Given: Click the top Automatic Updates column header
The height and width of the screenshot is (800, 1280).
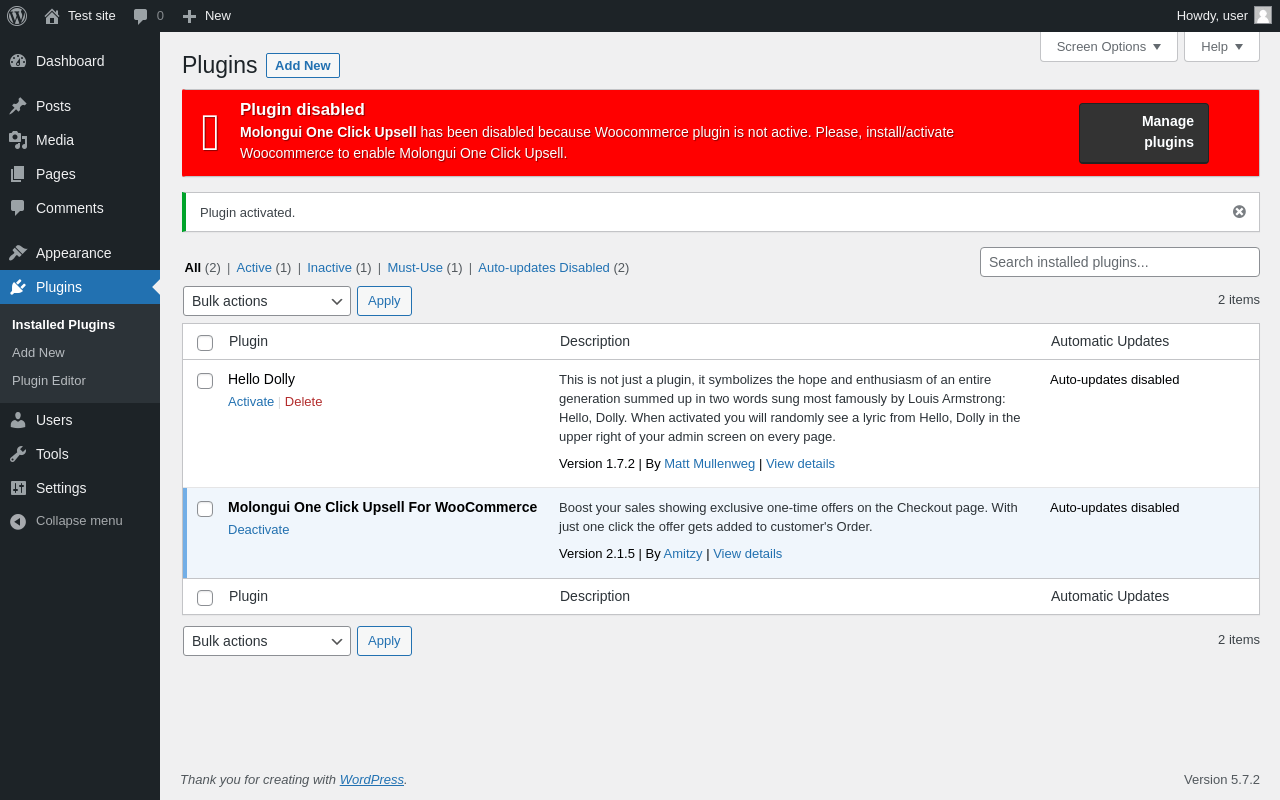Looking at the screenshot, I should point(1110,341).
